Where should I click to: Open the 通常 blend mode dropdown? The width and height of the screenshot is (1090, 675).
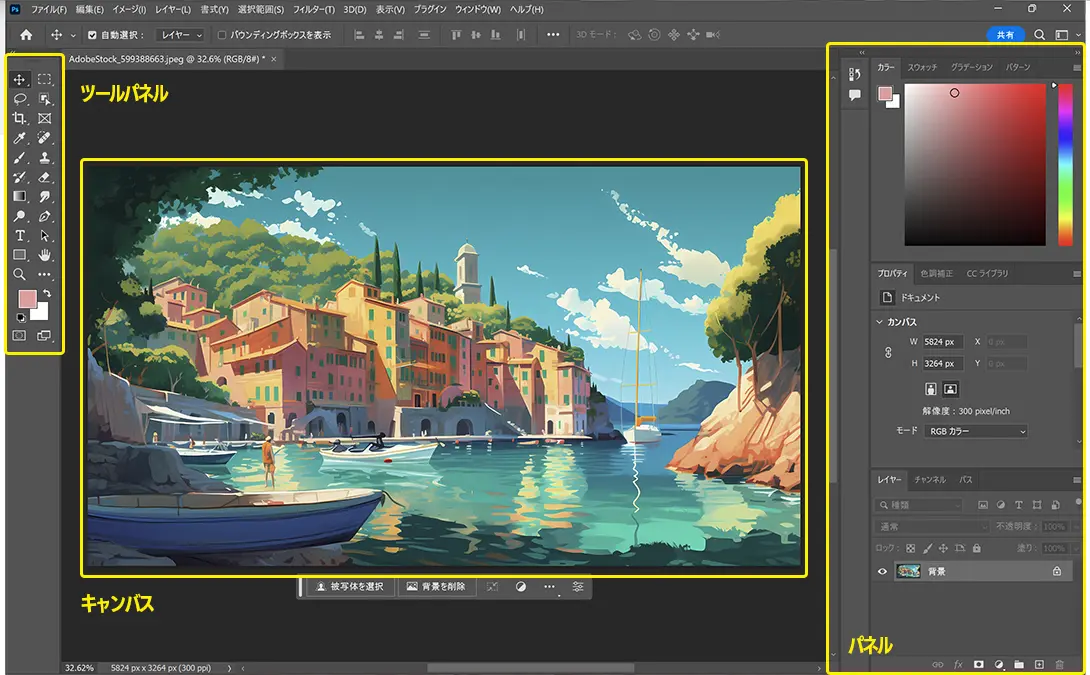(x=932, y=527)
